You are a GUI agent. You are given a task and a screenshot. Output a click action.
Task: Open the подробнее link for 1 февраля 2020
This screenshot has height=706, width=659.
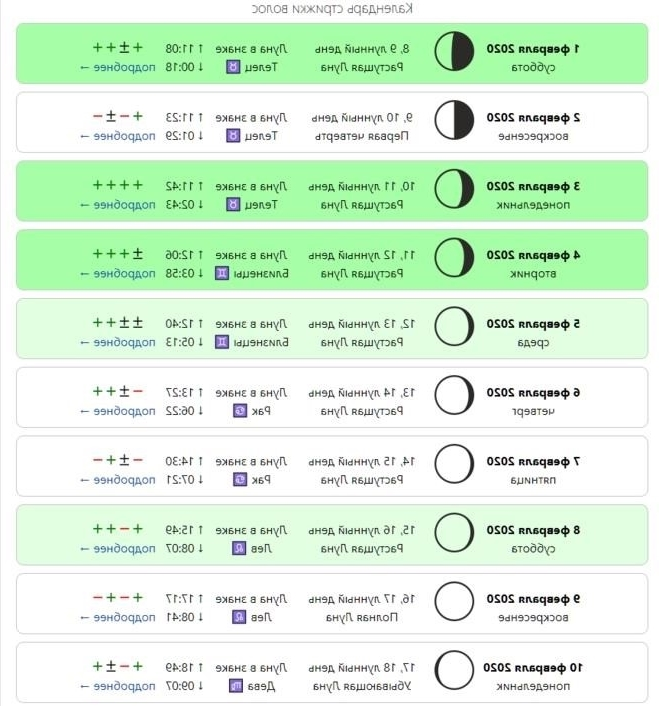(118, 68)
